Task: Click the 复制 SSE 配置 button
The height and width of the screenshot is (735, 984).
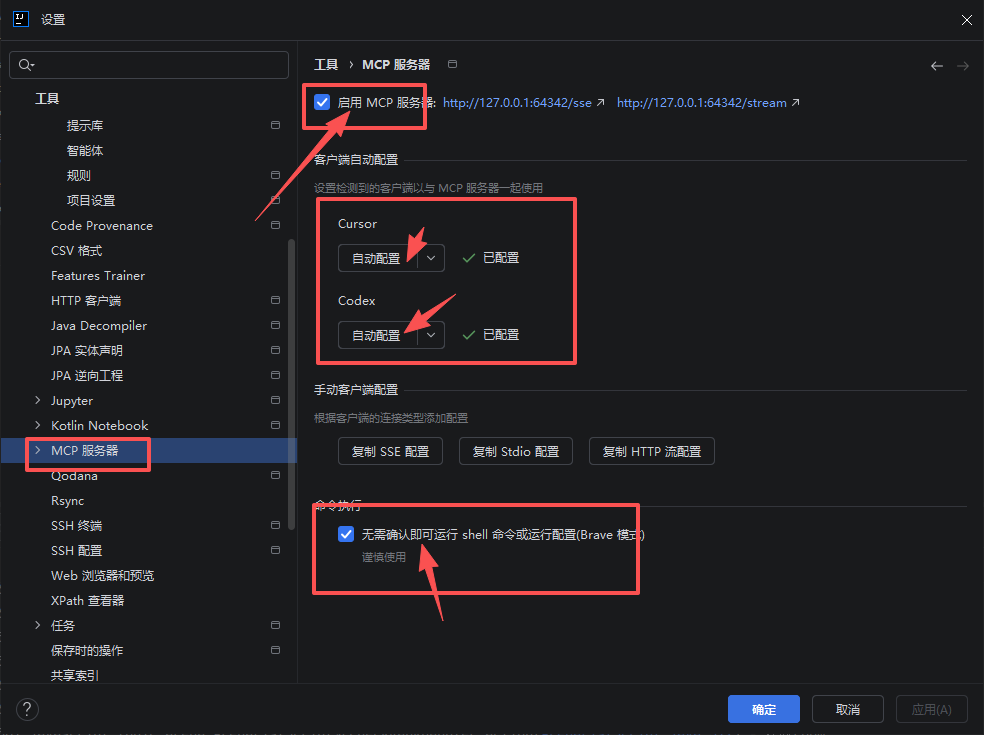Action: [390, 451]
